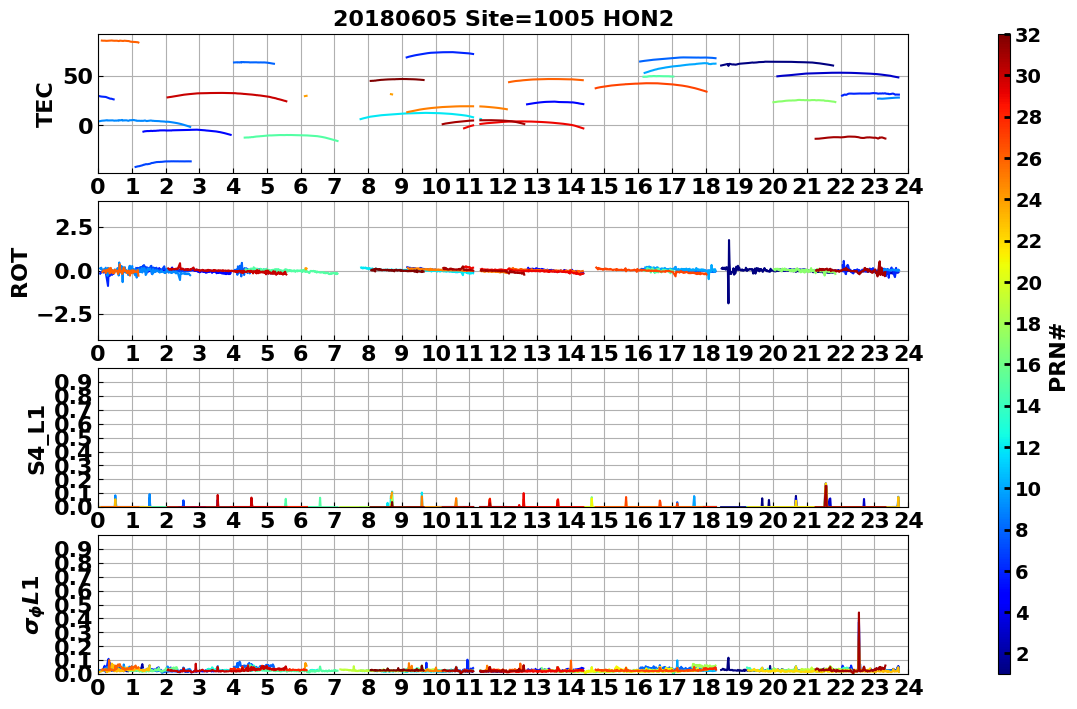Click the plot title "20180605 Site=1005 HON2"
Screen dimensions: 1077x709
point(503,19)
